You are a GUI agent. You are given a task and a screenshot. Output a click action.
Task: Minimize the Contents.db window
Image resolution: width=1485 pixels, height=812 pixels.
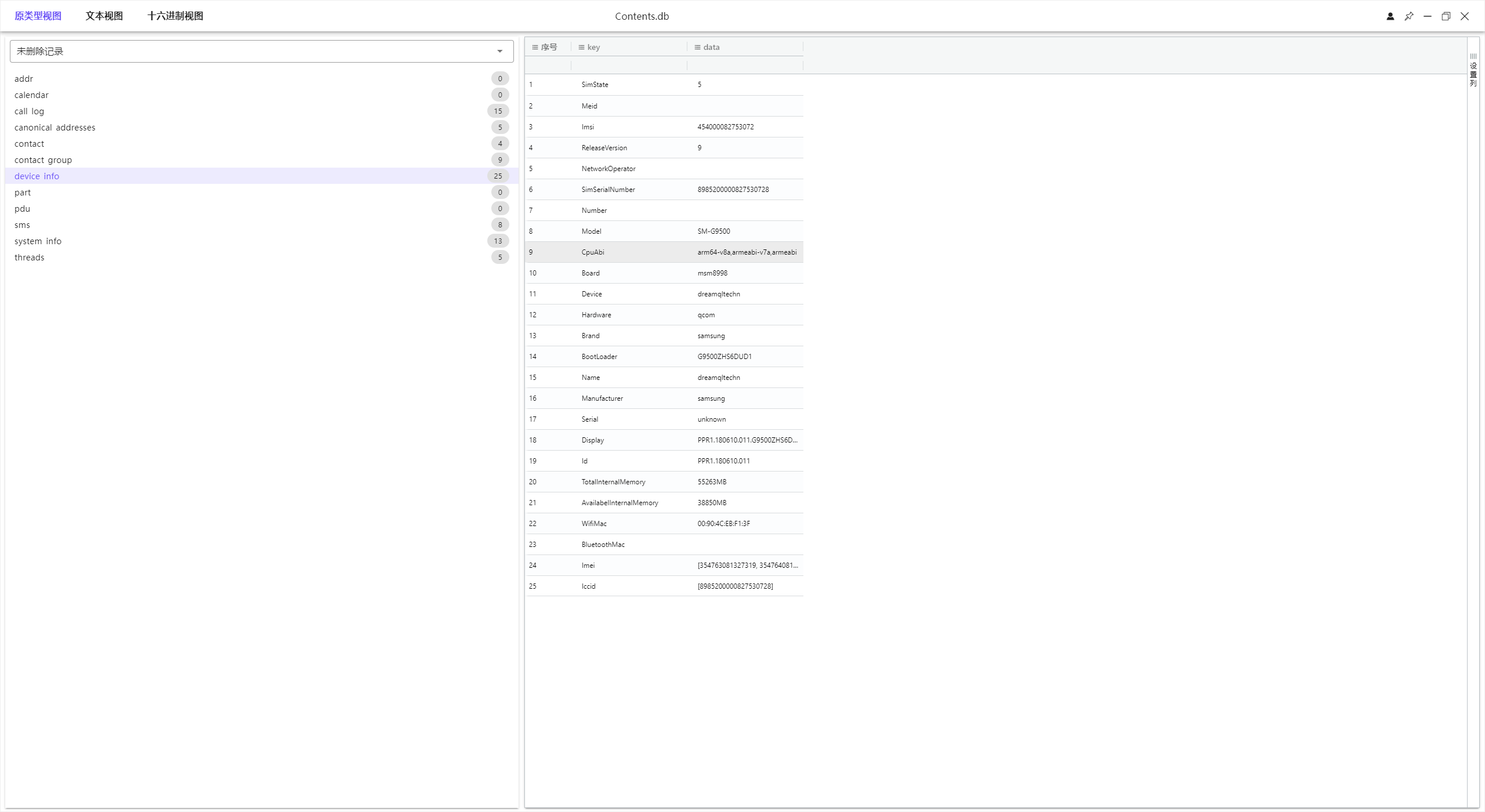point(1427,16)
